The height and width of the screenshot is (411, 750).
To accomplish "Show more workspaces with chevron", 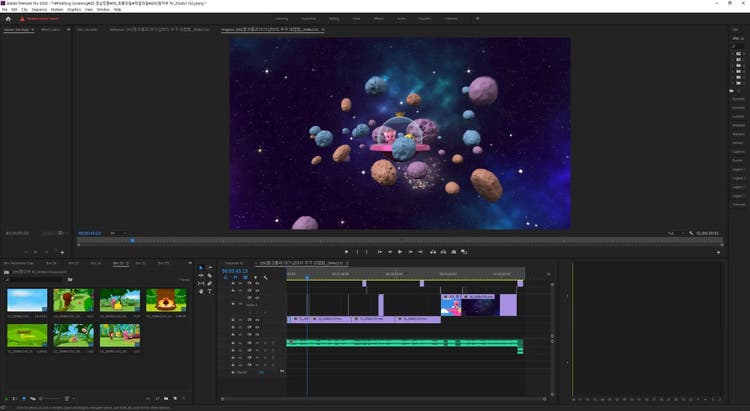I will click(x=477, y=19).
